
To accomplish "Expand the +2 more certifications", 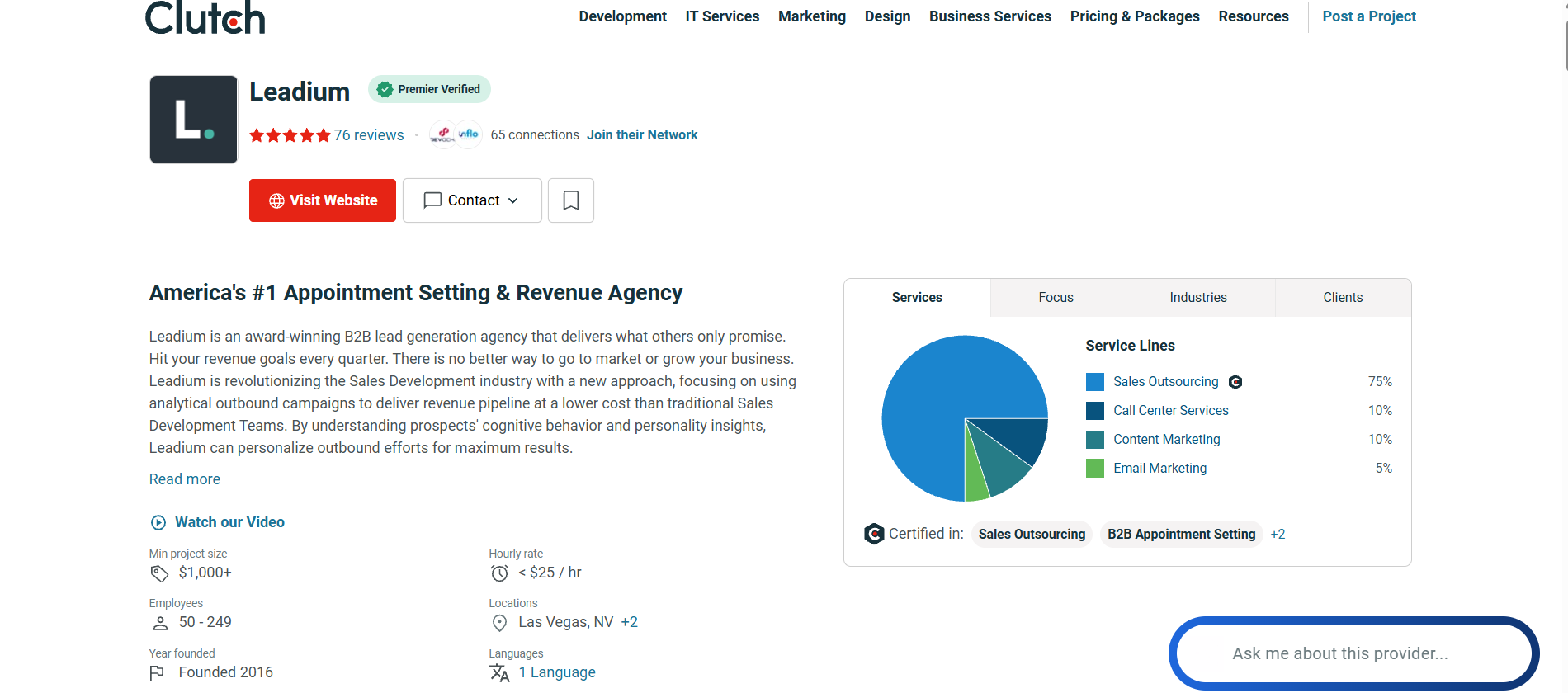I will coord(1278,535).
